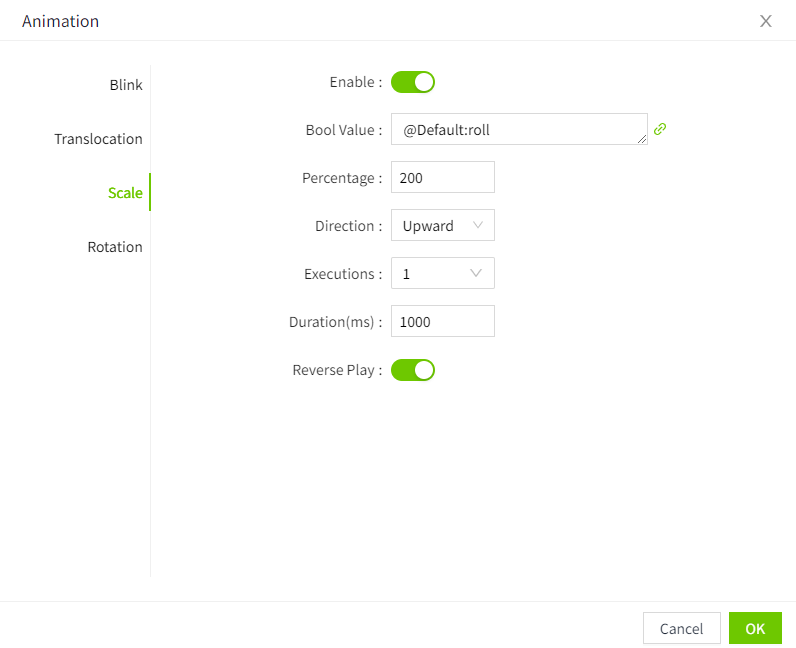796x648 pixels.
Task: Focus the Percentage input showing 200
Action: tap(442, 177)
